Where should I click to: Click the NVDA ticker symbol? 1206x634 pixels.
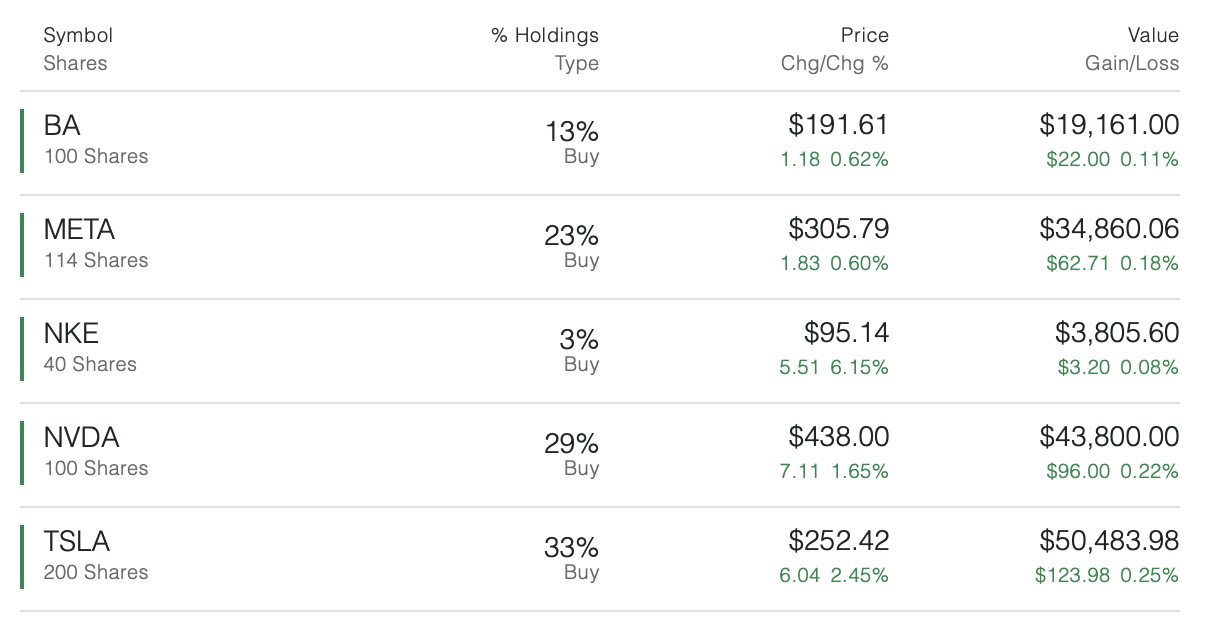81,438
